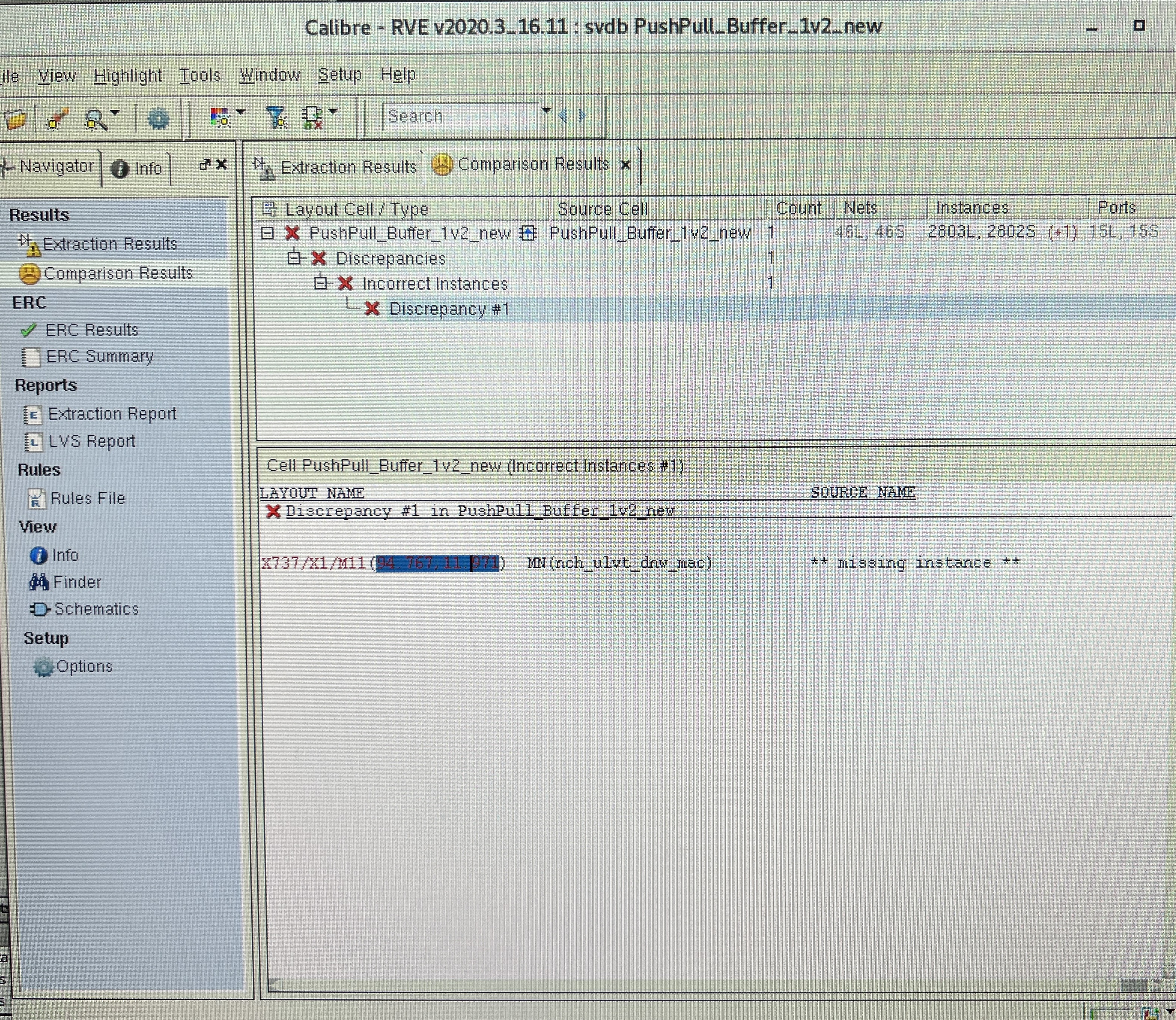Viewport: 1176px width, 1020px height.
Task: Click the Ports column header
Action: tap(1116, 207)
